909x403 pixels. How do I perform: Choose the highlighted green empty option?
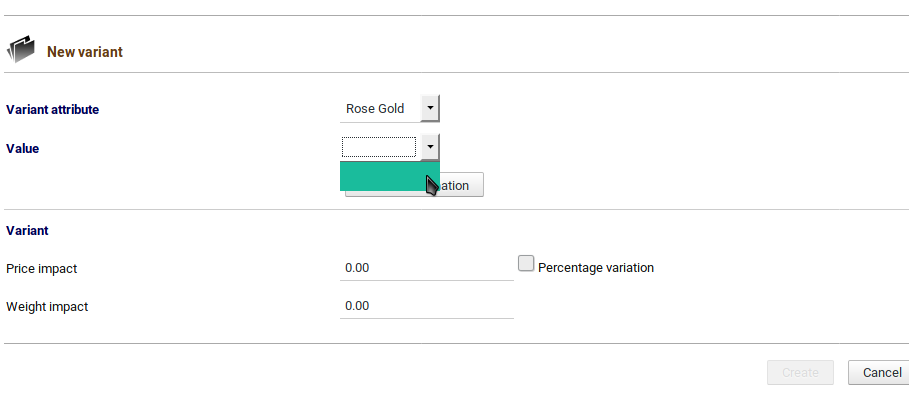[390, 176]
